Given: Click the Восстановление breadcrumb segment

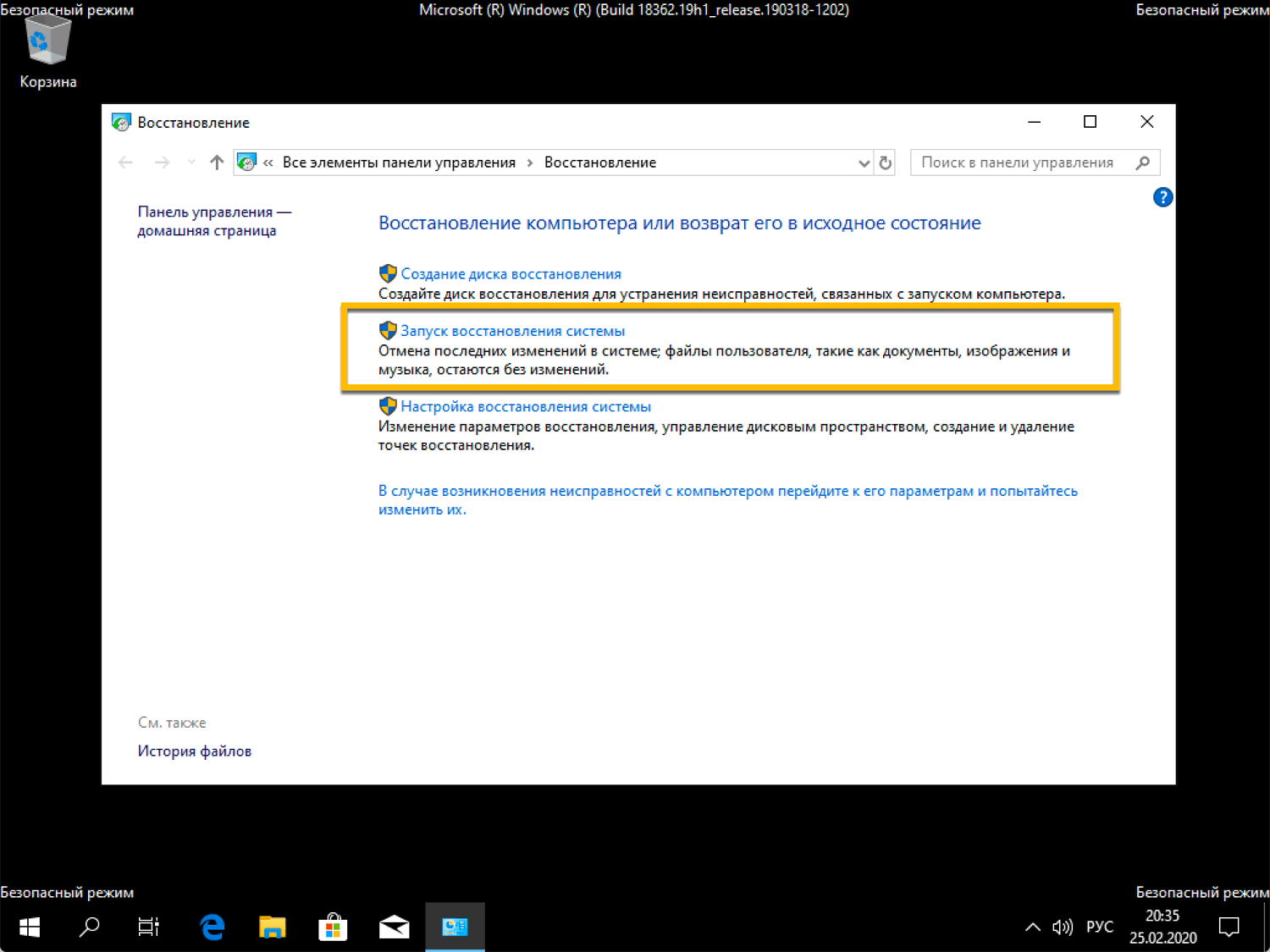Looking at the screenshot, I should tap(600, 162).
